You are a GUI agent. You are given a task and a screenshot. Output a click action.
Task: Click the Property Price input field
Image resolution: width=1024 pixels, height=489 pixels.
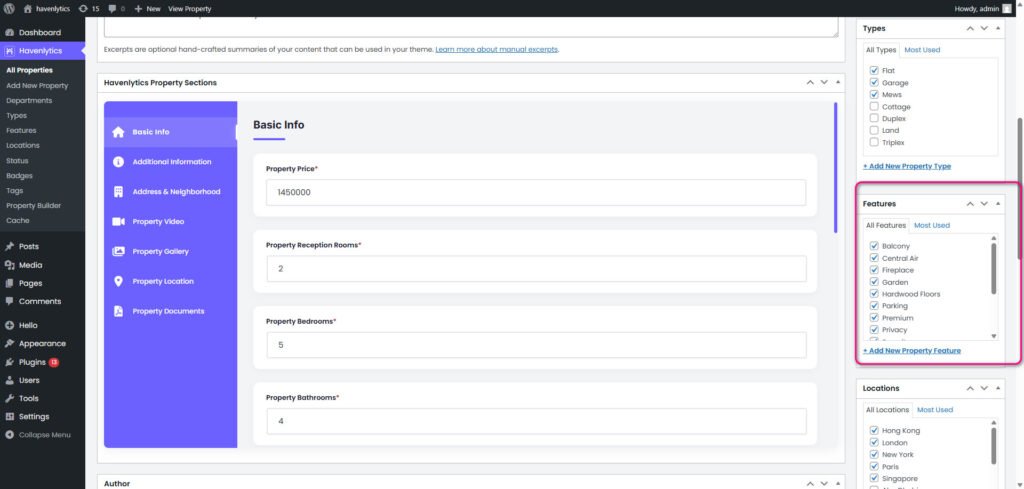[x=535, y=192]
